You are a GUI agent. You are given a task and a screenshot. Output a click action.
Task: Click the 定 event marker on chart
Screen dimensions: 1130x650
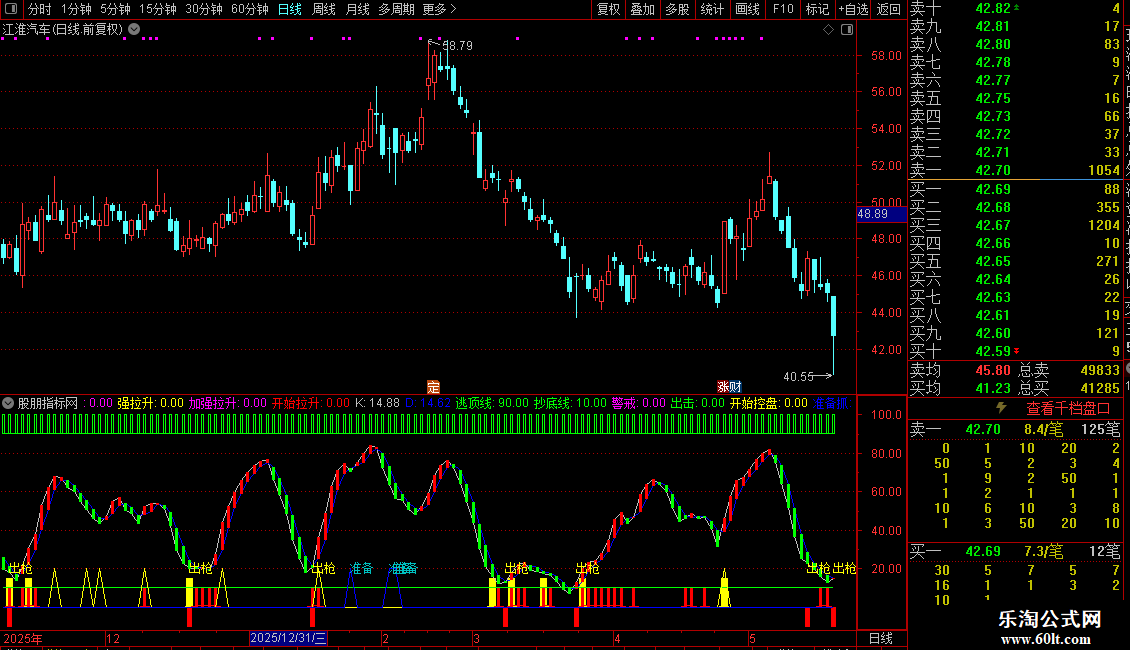[x=433, y=387]
